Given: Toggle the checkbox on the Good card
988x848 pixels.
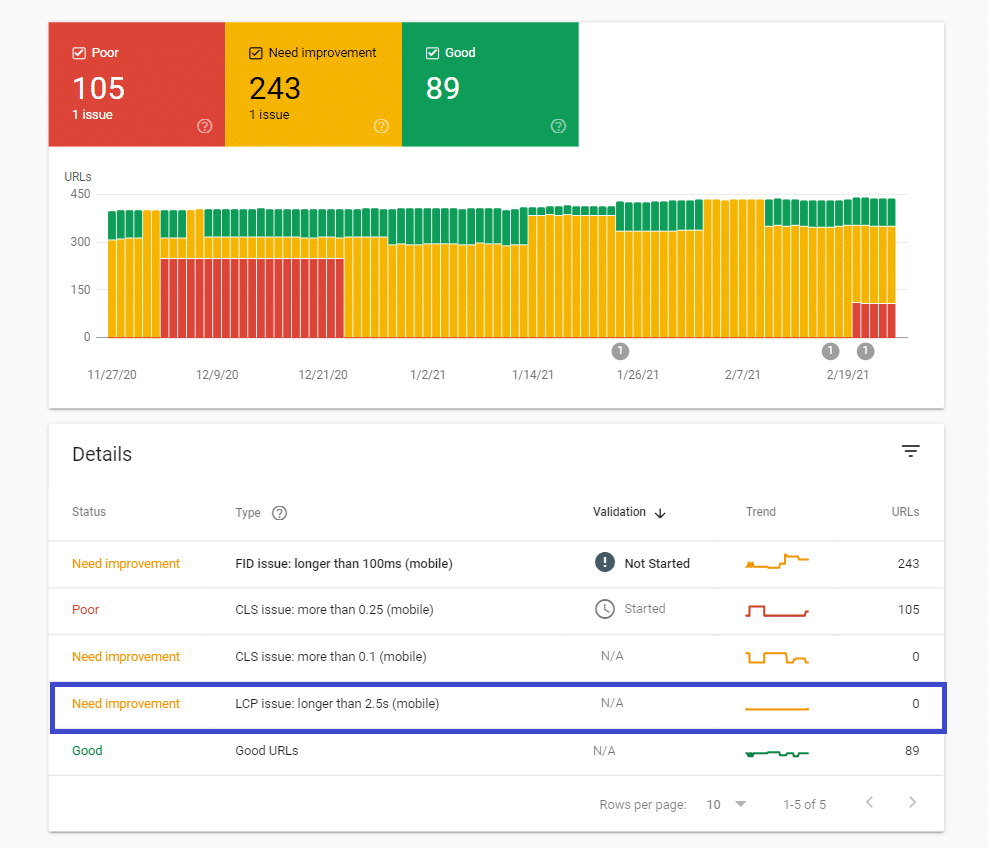Looking at the screenshot, I should tap(434, 52).
